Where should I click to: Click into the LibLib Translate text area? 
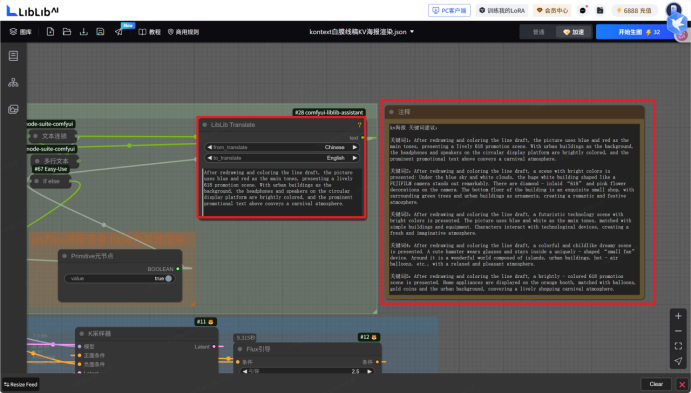point(282,192)
